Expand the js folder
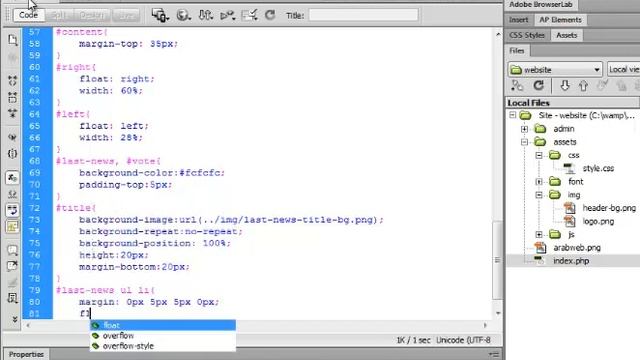Viewport: 640px width, 360px height. point(539,235)
